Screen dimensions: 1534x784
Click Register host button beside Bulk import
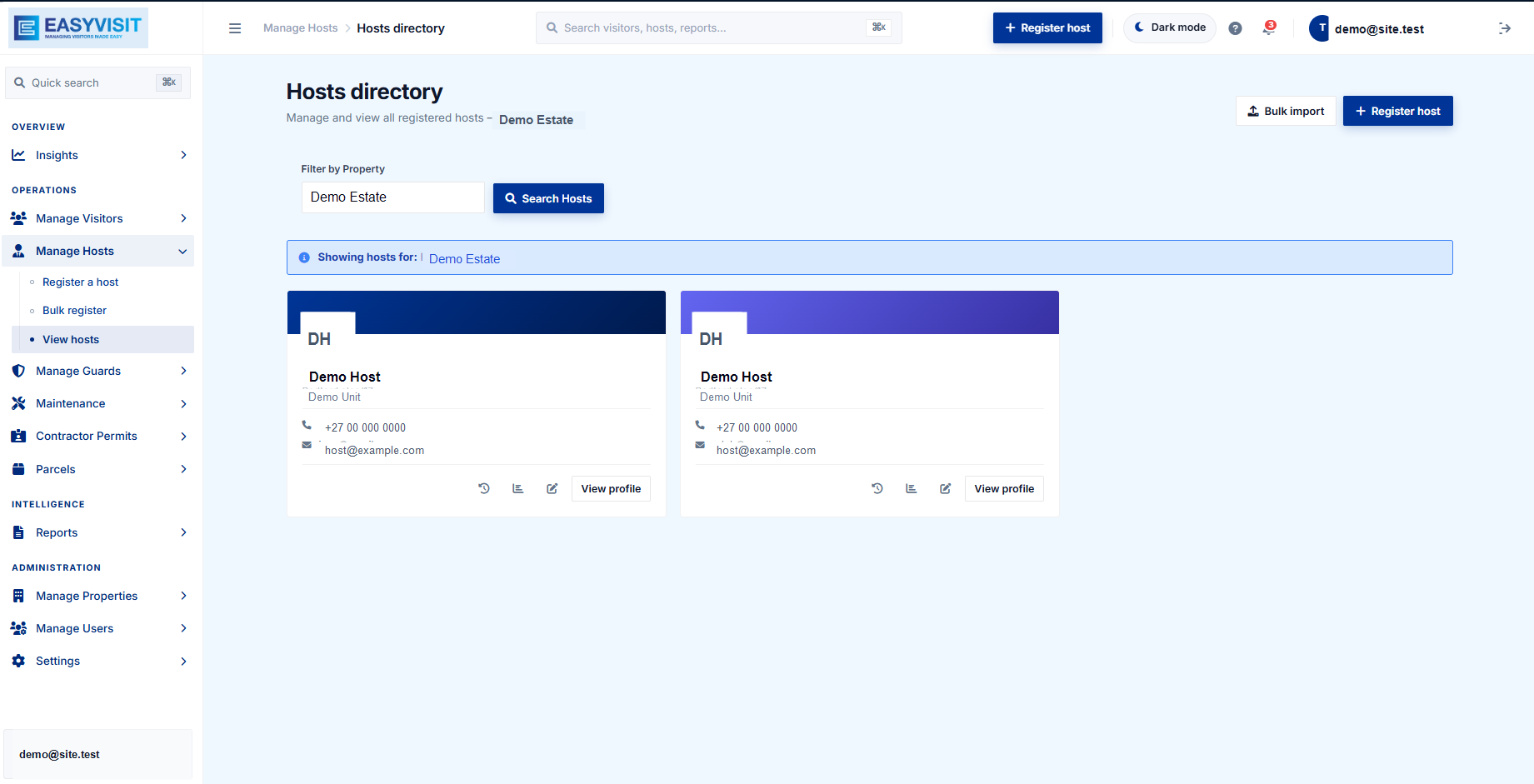[1397, 111]
